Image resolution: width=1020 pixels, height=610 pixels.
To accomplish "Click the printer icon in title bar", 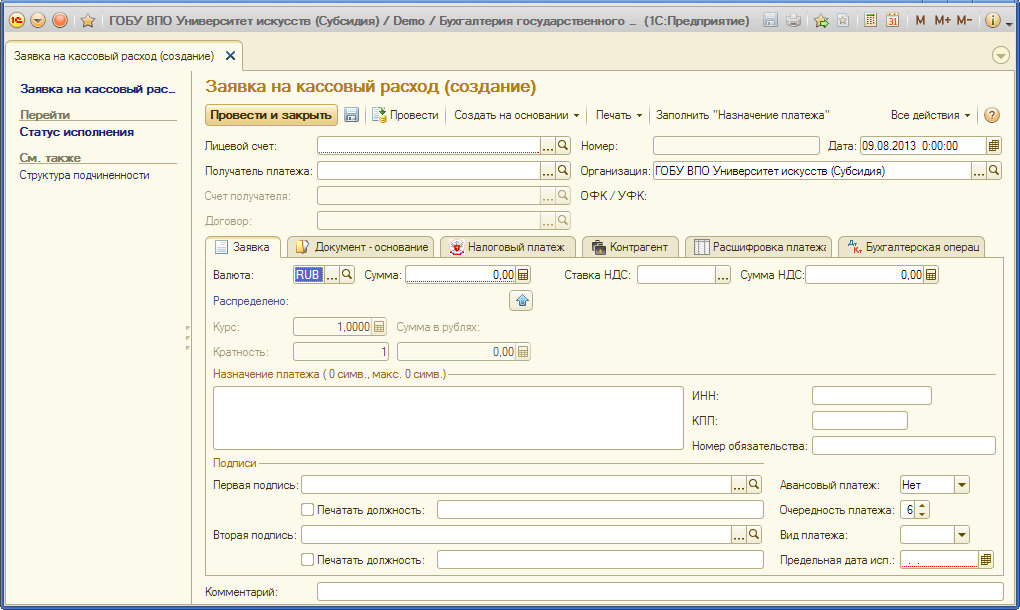I will pos(793,20).
